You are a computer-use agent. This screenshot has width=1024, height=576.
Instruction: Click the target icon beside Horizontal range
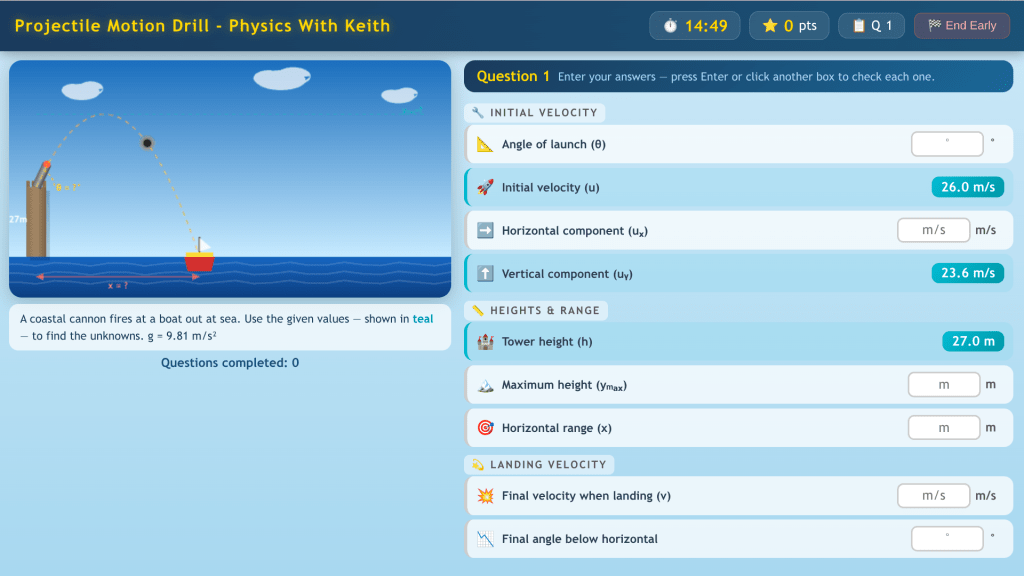[485, 428]
